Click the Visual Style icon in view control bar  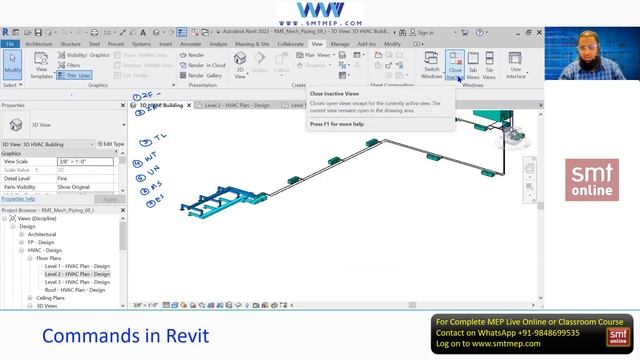click(175, 305)
